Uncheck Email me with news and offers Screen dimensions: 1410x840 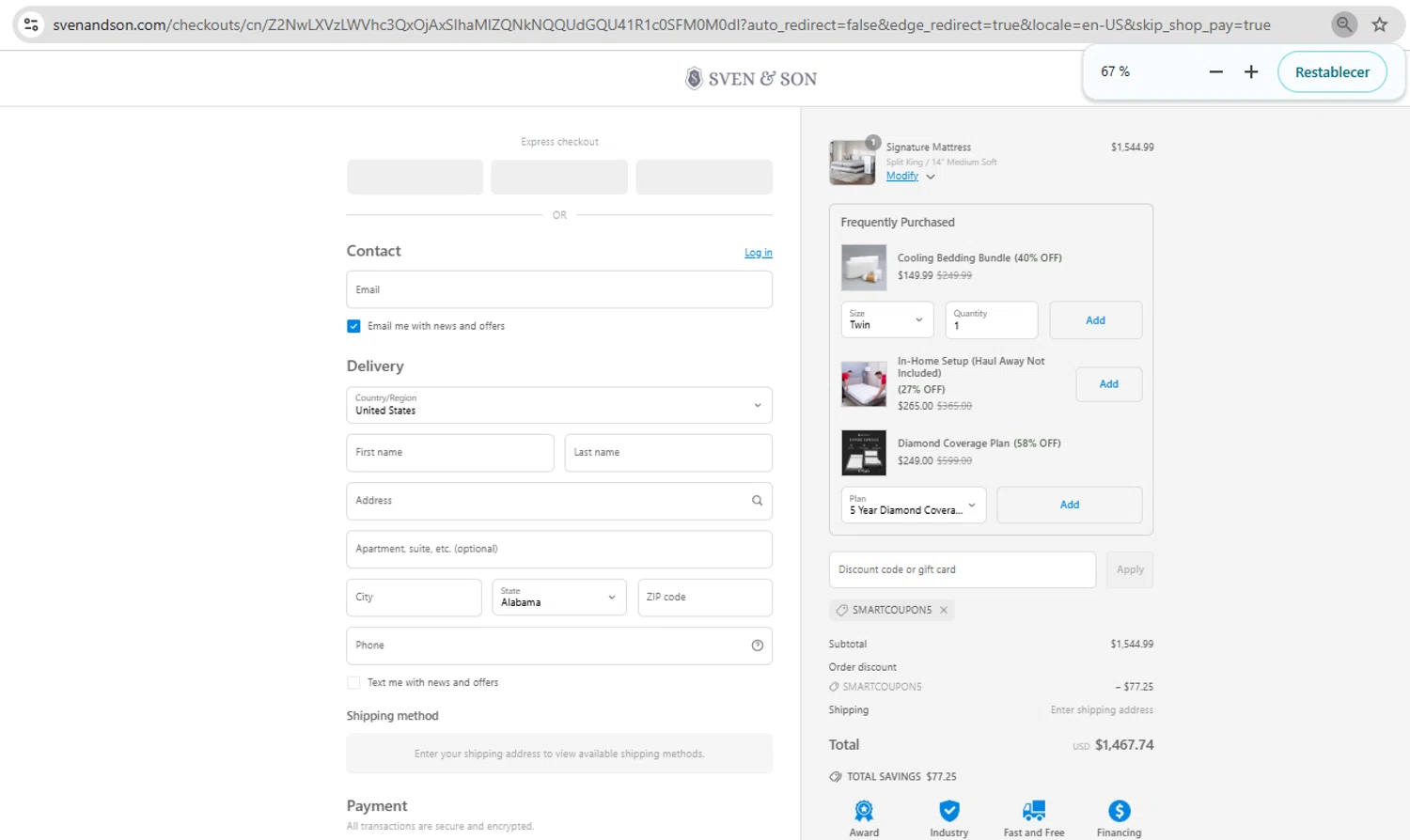tap(353, 326)
